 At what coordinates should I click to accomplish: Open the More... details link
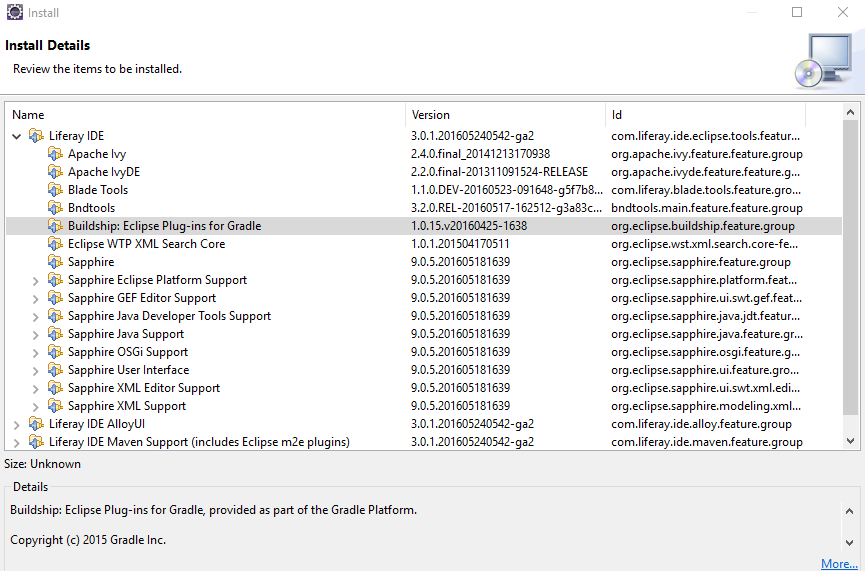tap(839, 563)
